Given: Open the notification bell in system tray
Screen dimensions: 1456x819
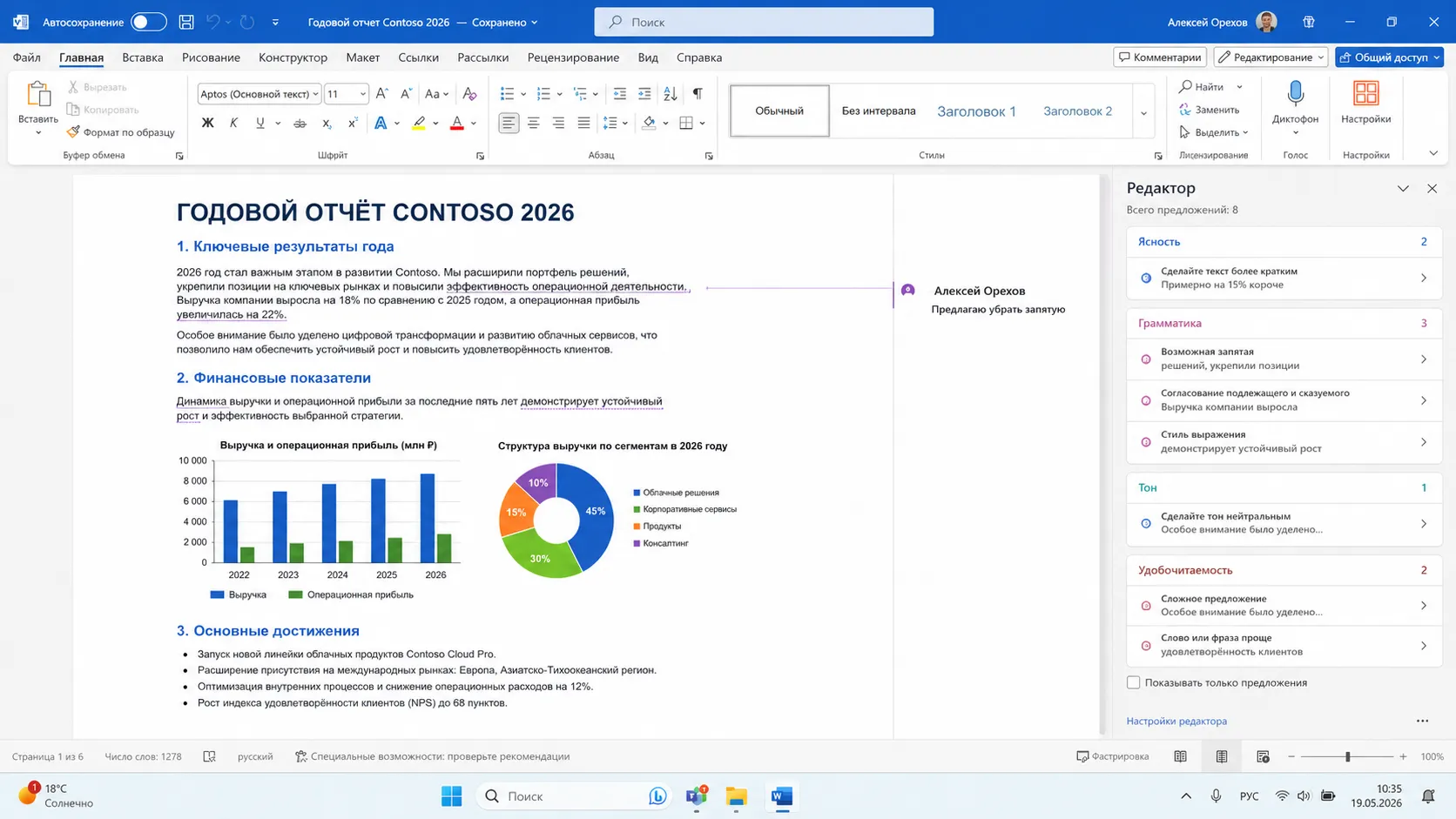Looking at the screenshot, I should pyautogui.click(x=1428, y=796).
